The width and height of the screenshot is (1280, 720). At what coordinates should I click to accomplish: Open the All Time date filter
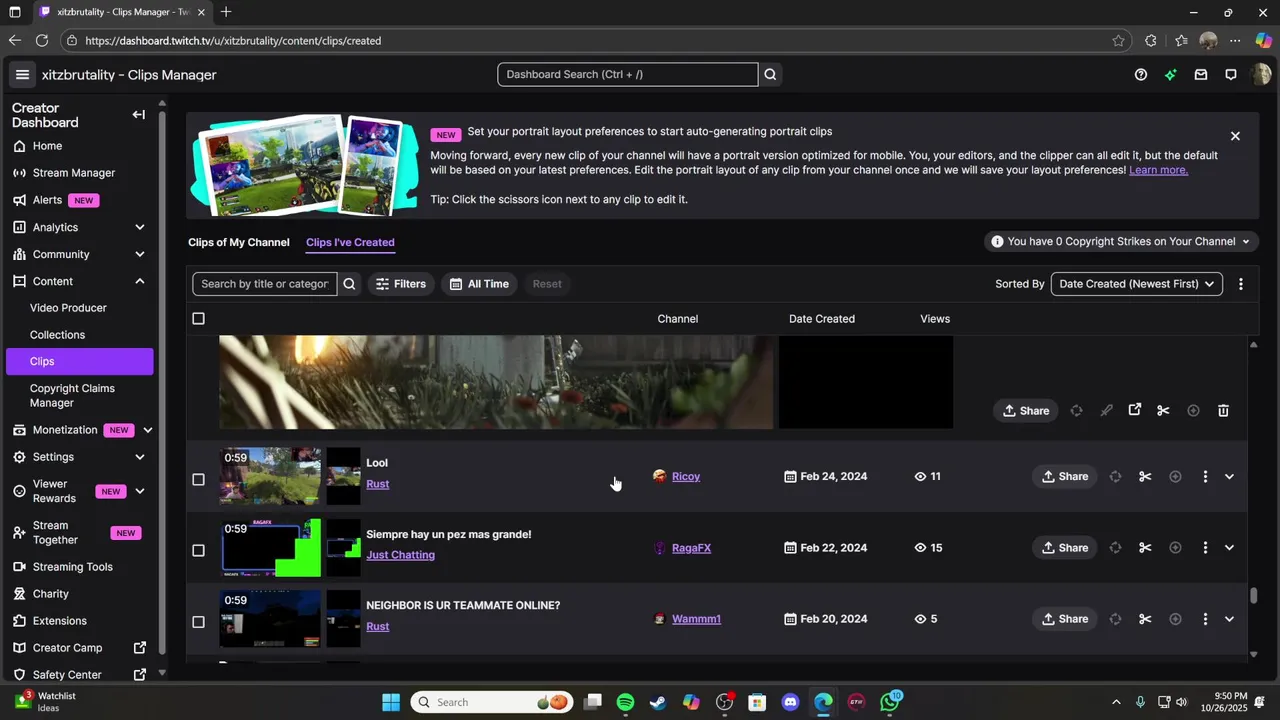click(479, 284)
